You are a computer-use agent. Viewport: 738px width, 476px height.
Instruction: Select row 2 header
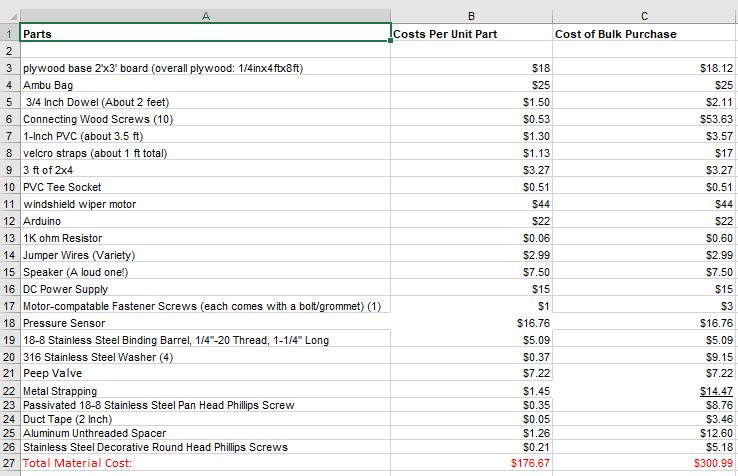coord(9,51)
